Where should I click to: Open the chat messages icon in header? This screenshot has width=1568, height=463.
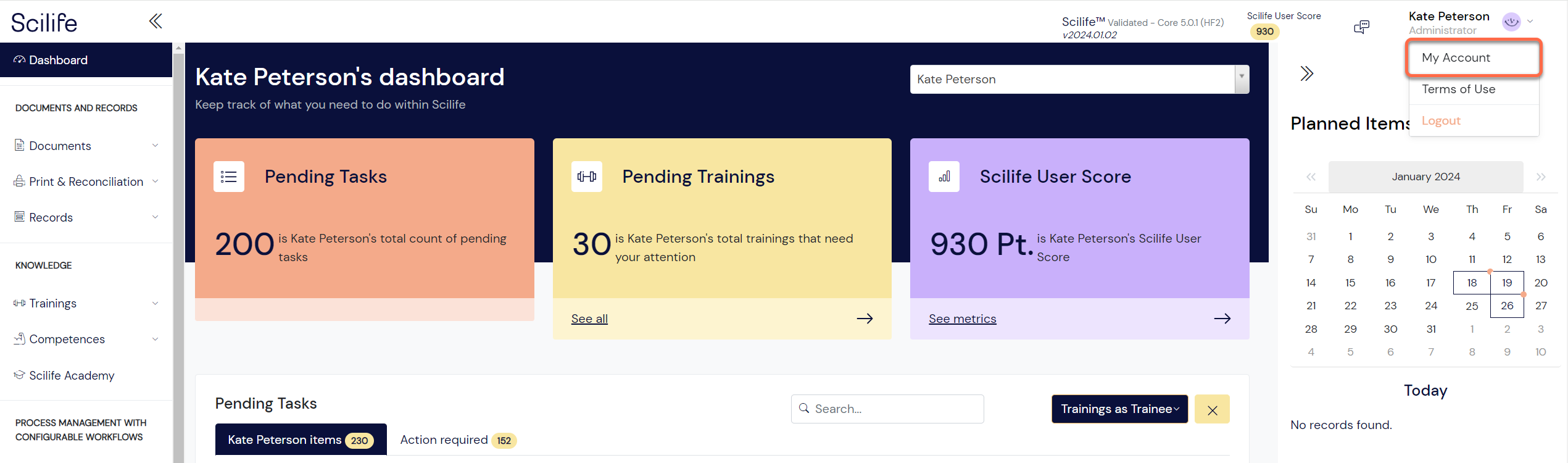coord(1361,27)
